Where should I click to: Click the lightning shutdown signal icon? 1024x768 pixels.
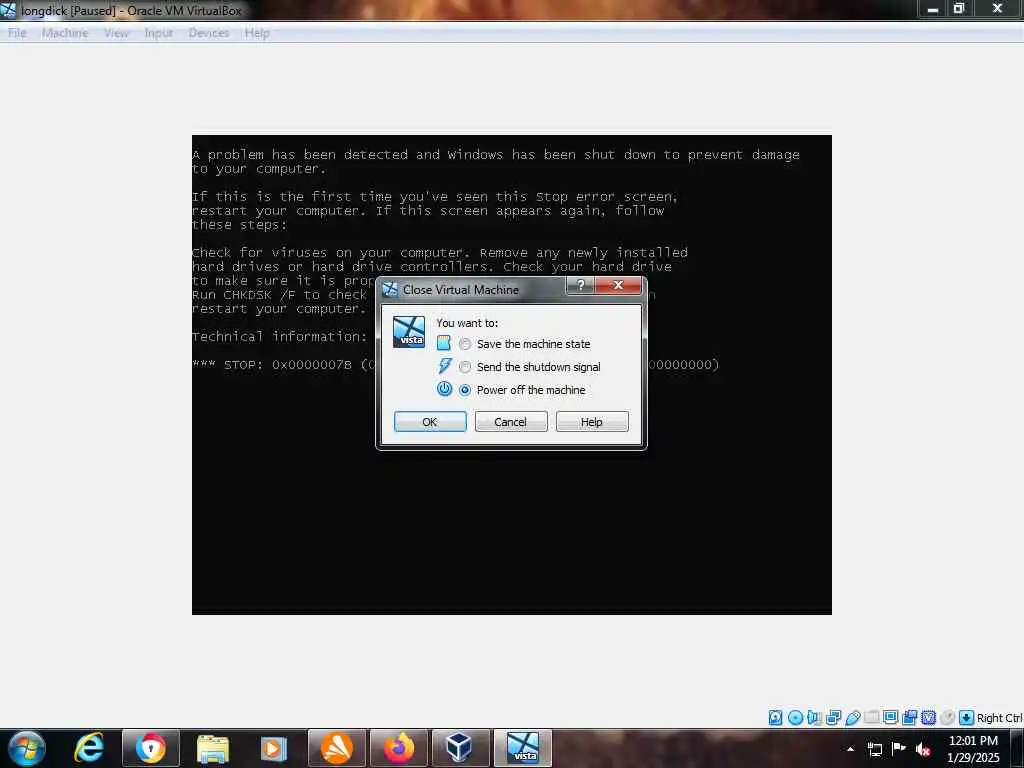pos(445,366)
